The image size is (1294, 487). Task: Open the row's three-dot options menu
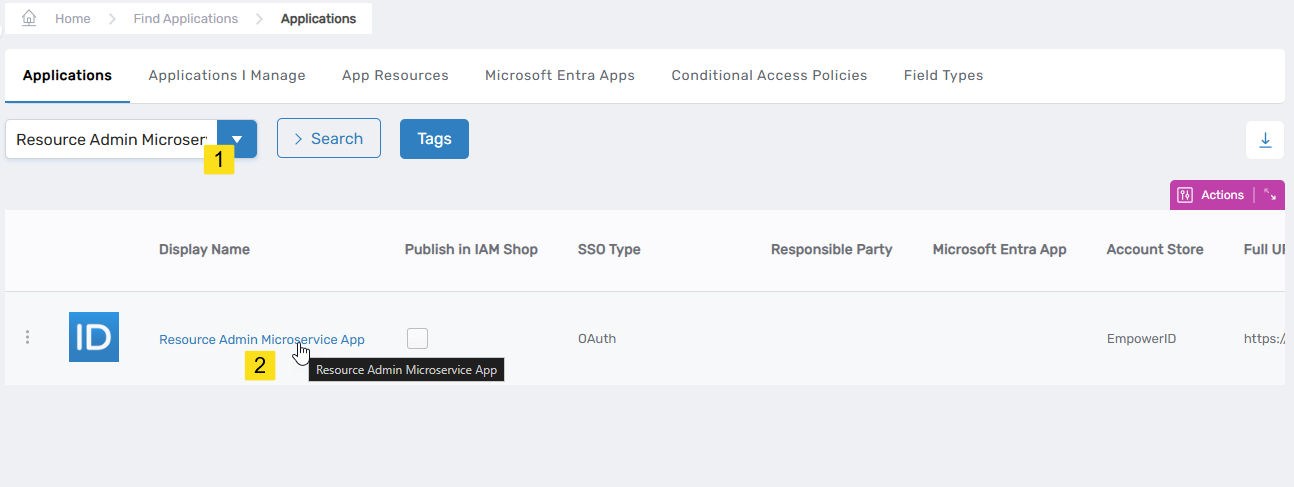[27, 338]
